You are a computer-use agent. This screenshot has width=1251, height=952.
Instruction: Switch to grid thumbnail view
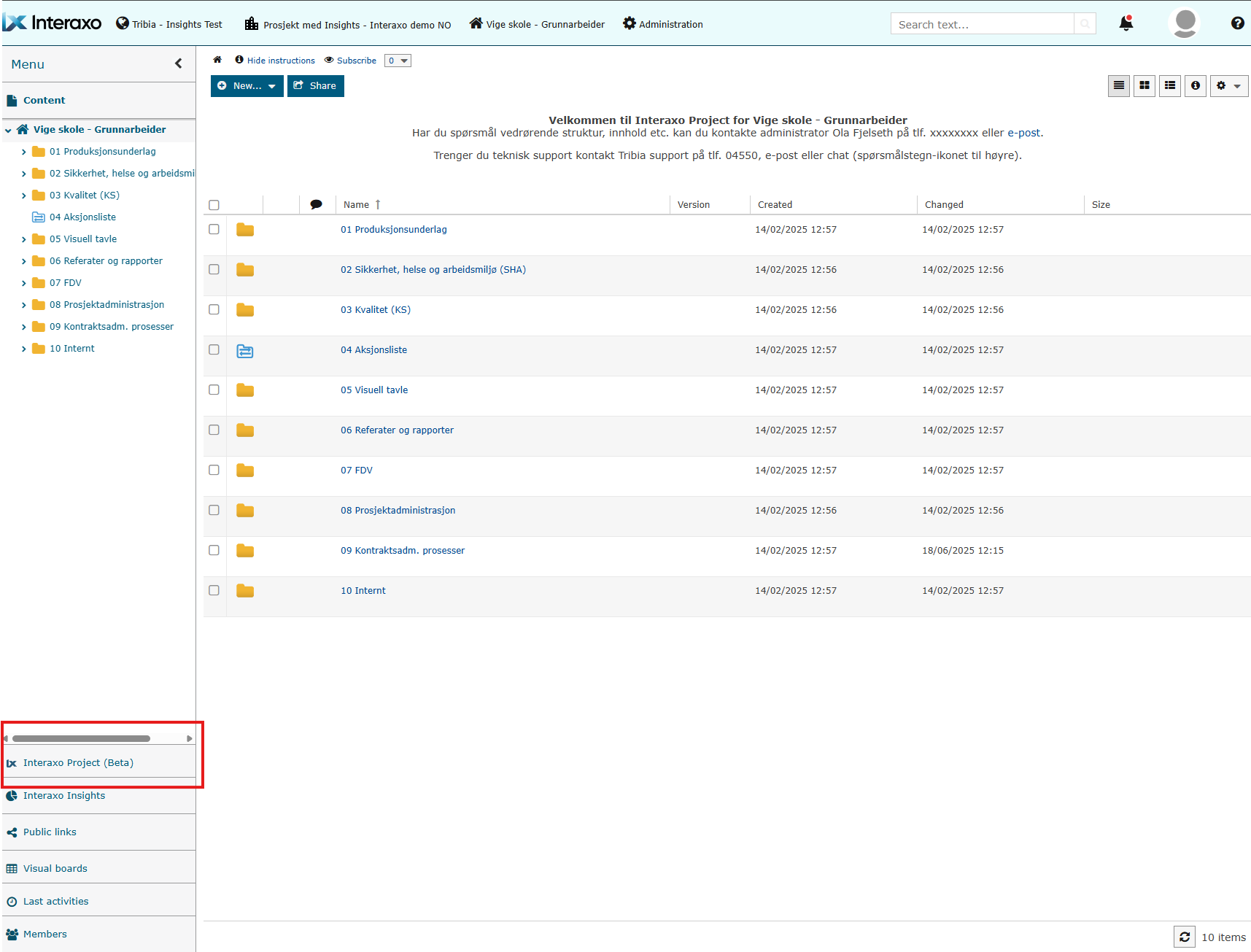pos(1145,86)
